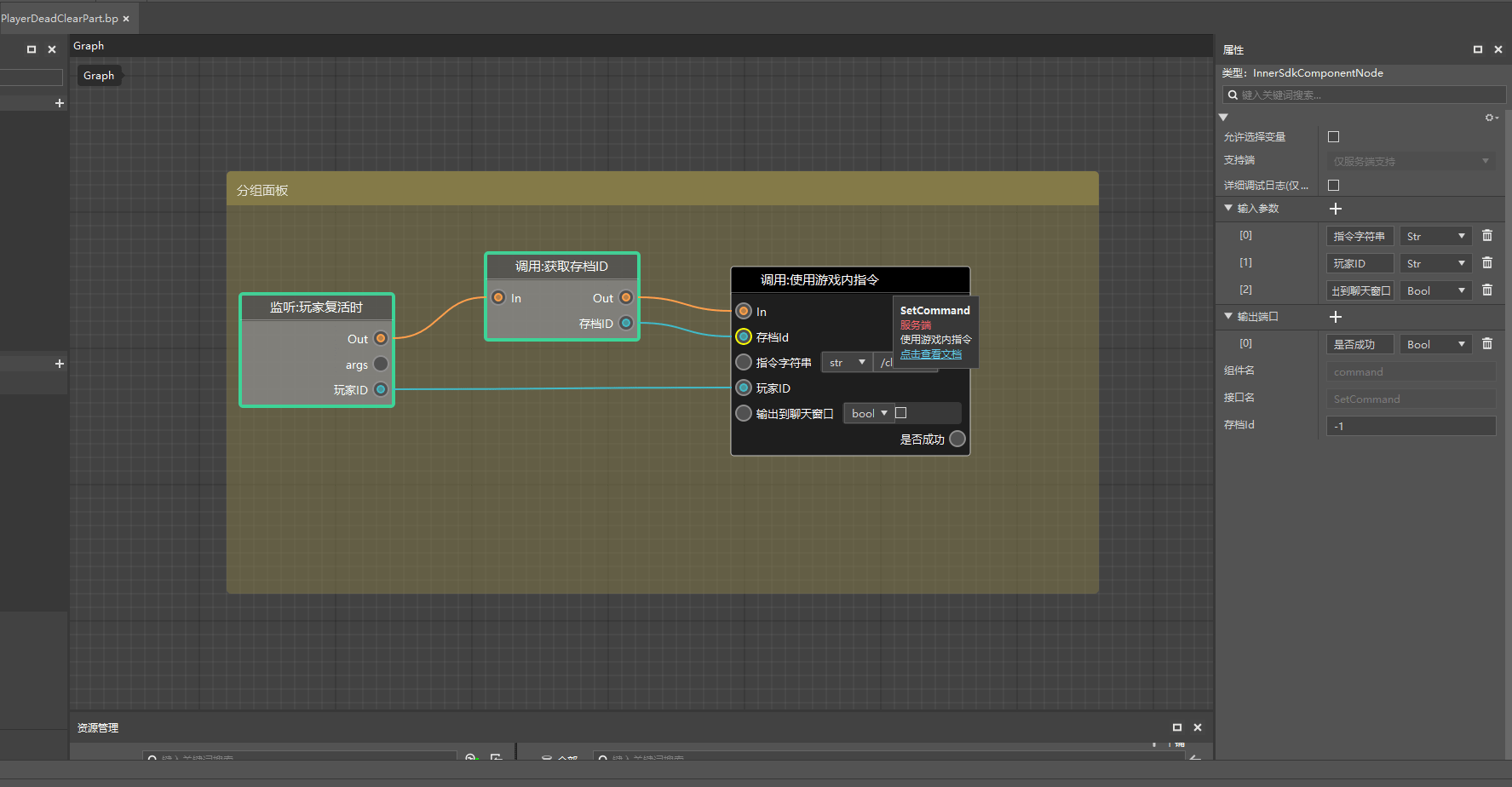Collapse the 输入参数 section
Screen dimensions: 1512x787
click(1228, 208)
